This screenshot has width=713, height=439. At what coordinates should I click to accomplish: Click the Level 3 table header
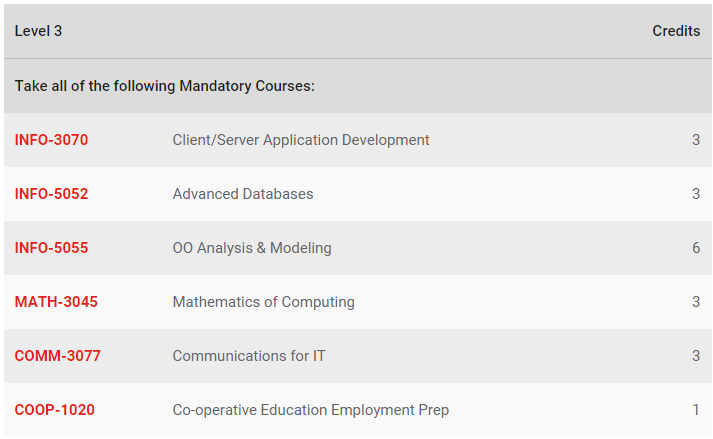[38, 31]
